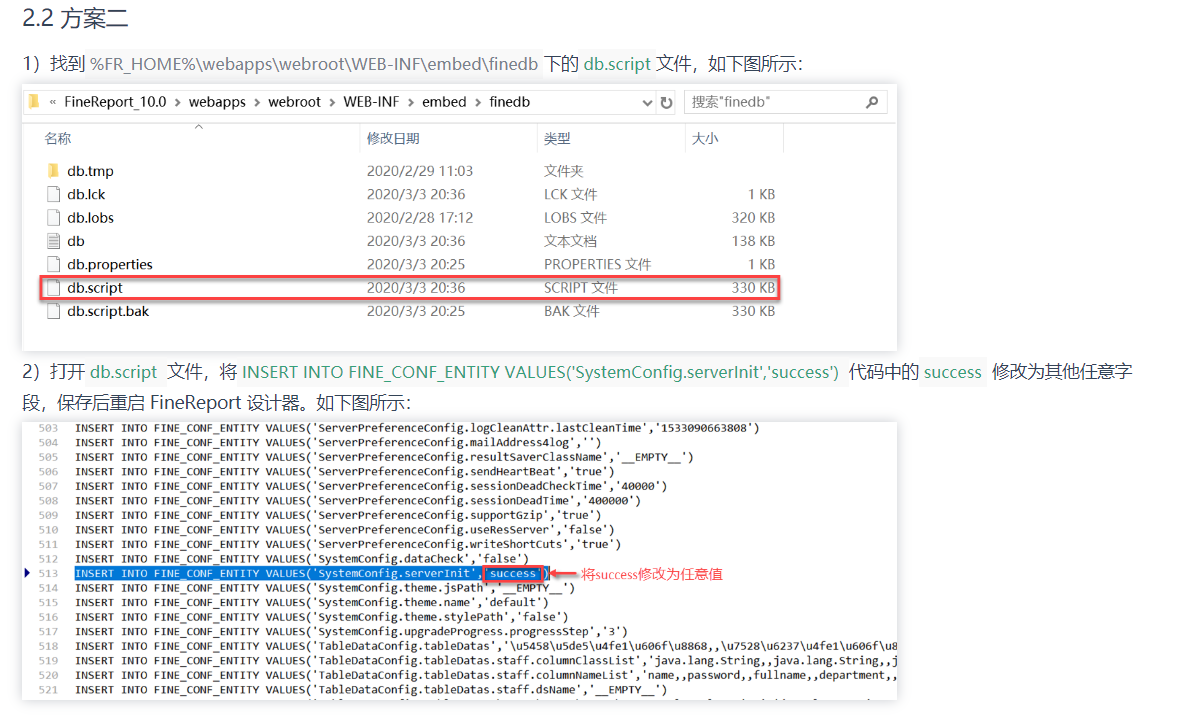This screenshot has width=1195, height=717.
Task: Click the finedb breadcrumb segment
Action: click(509, 102)
